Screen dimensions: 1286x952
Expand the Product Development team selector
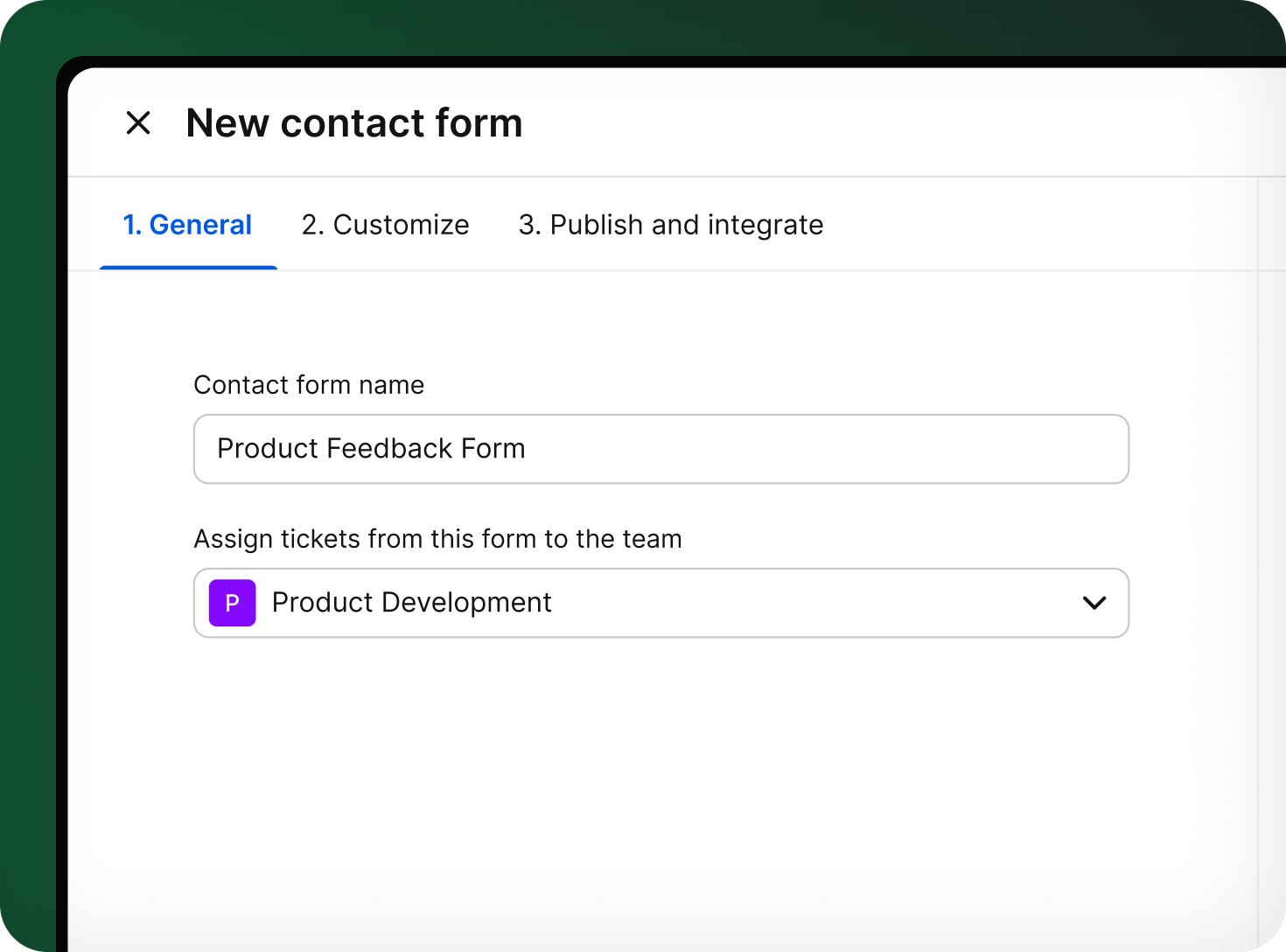[x=660, y=603]
